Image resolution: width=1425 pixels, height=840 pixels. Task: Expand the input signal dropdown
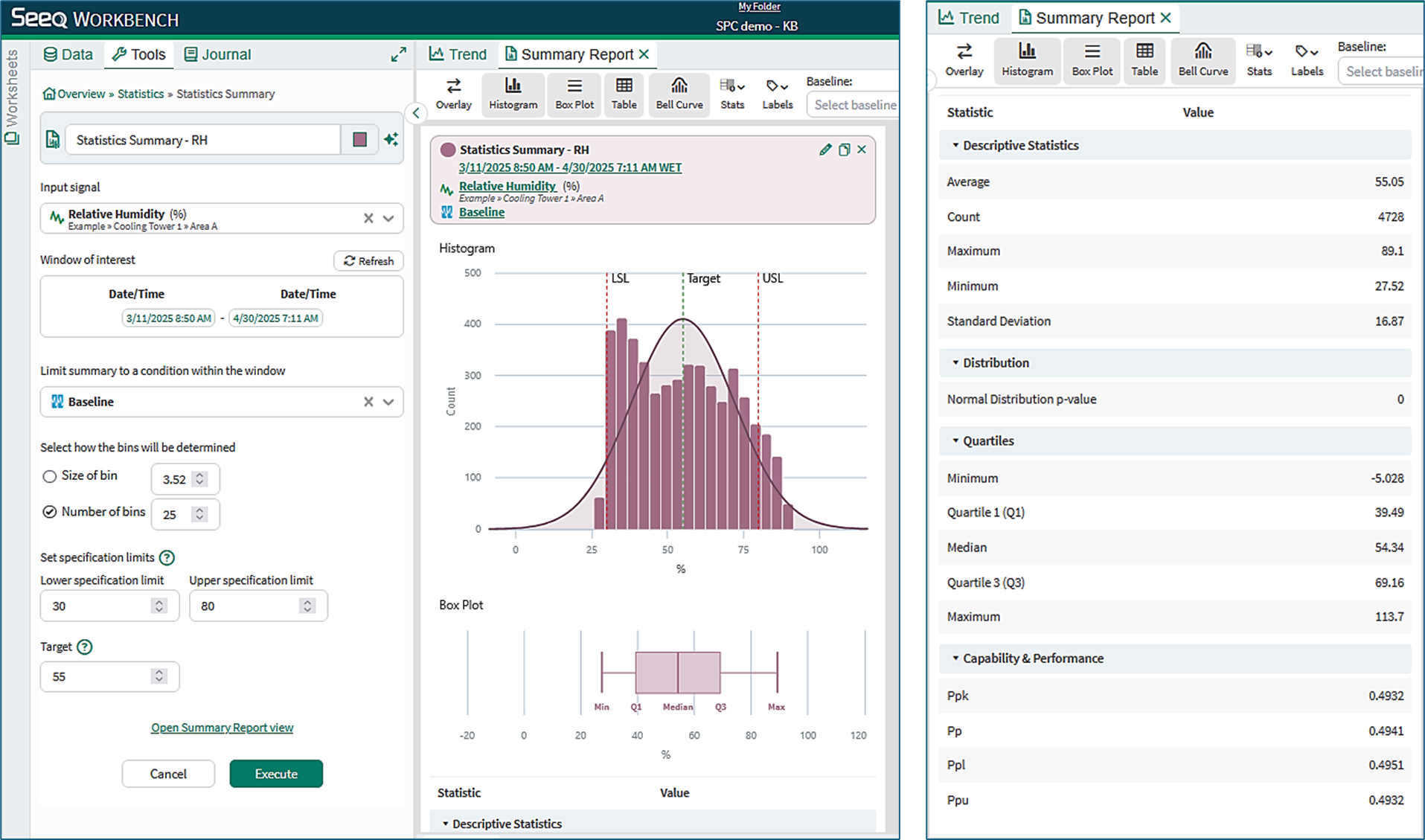[x=388, y=218]
